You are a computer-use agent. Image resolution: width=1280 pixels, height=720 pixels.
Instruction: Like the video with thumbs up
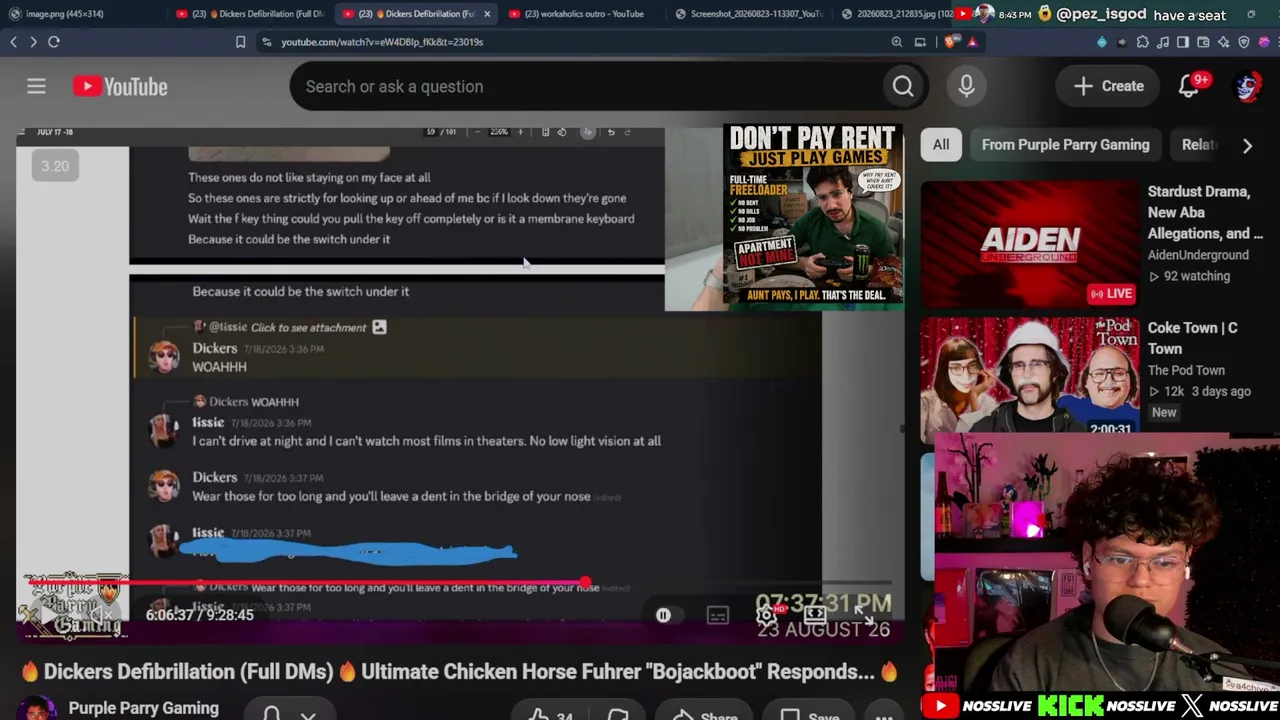539,715
